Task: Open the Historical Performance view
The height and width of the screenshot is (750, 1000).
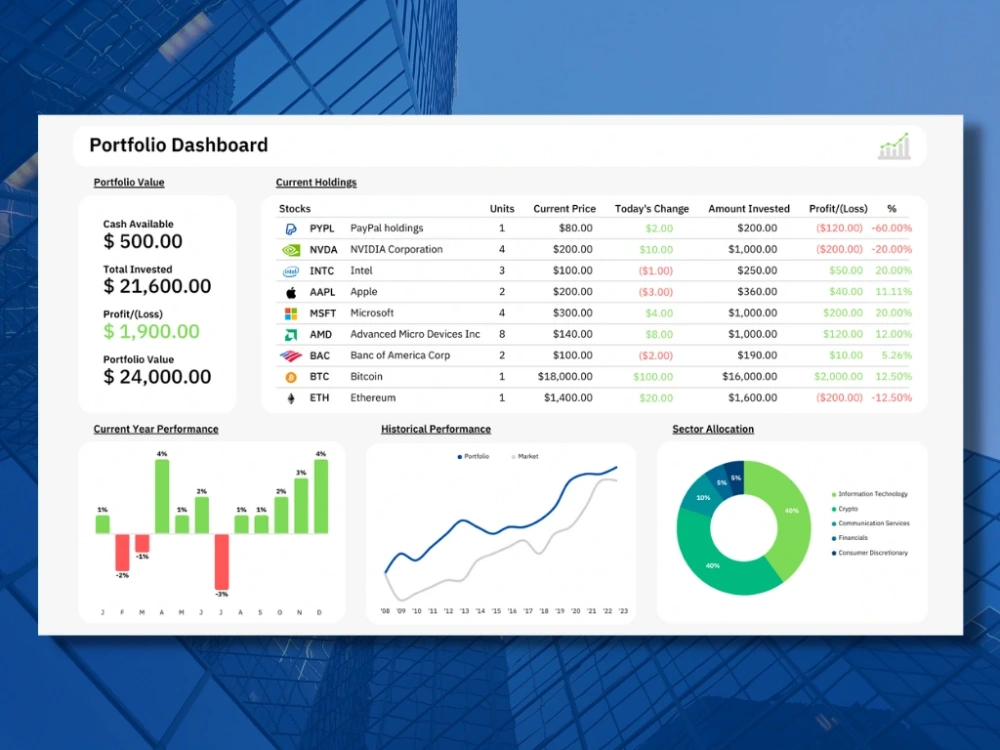Action: 435,429
